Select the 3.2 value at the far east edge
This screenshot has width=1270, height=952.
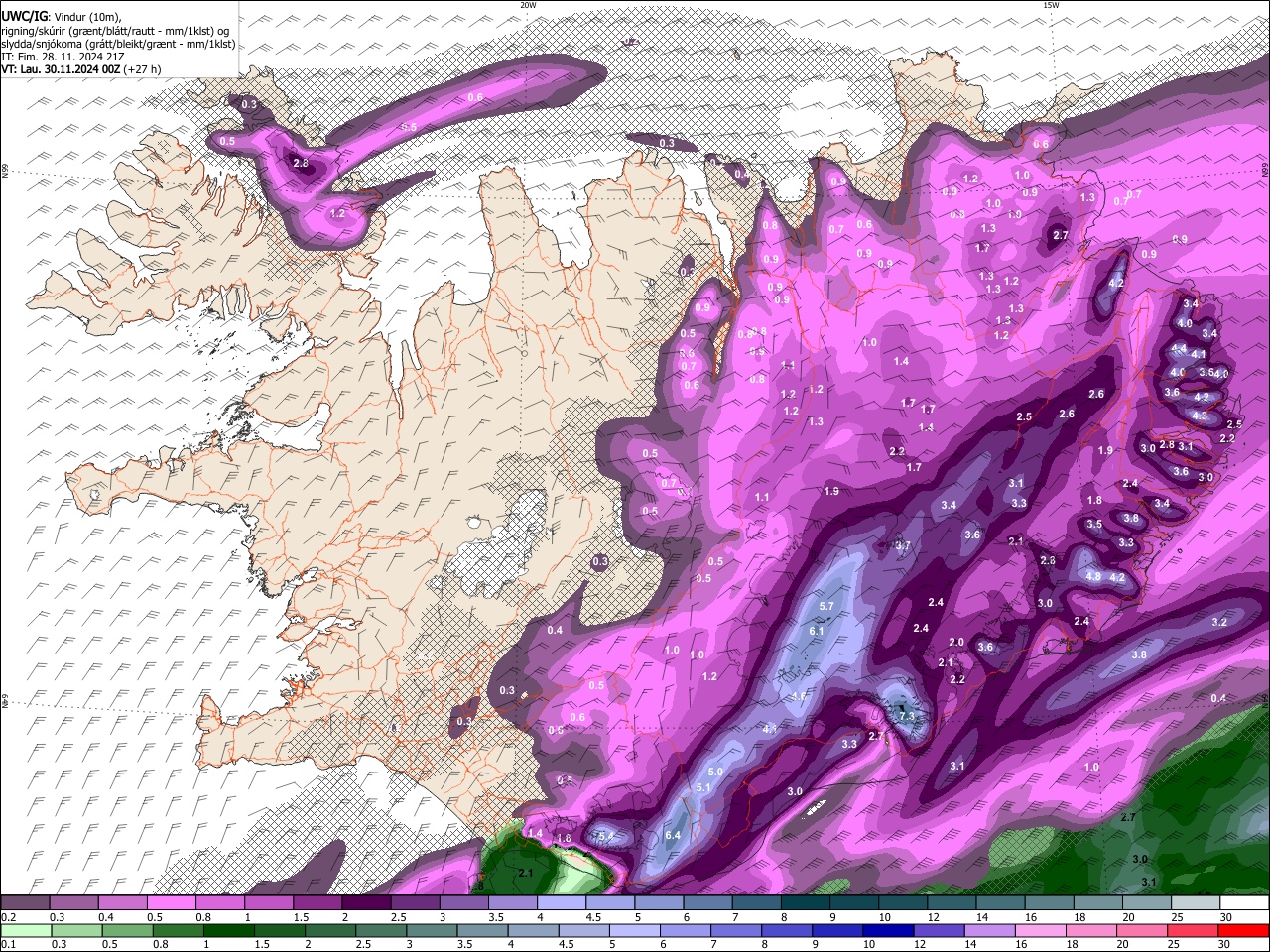pos(1220,622)
